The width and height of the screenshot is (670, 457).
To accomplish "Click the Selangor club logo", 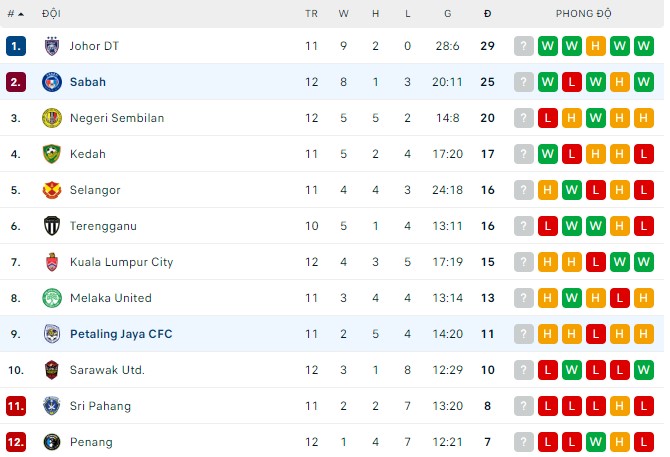I will [52, 190].
